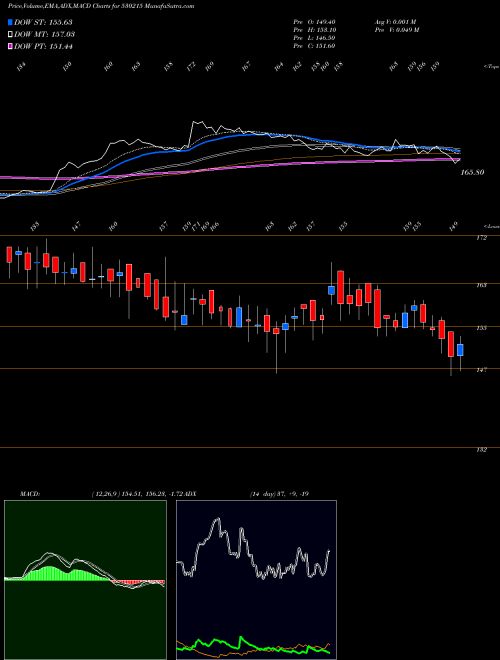Select the 'DOW MT: 157.03' legend text
This screenshot has height=660, width=500.
(x=45, y=34)
